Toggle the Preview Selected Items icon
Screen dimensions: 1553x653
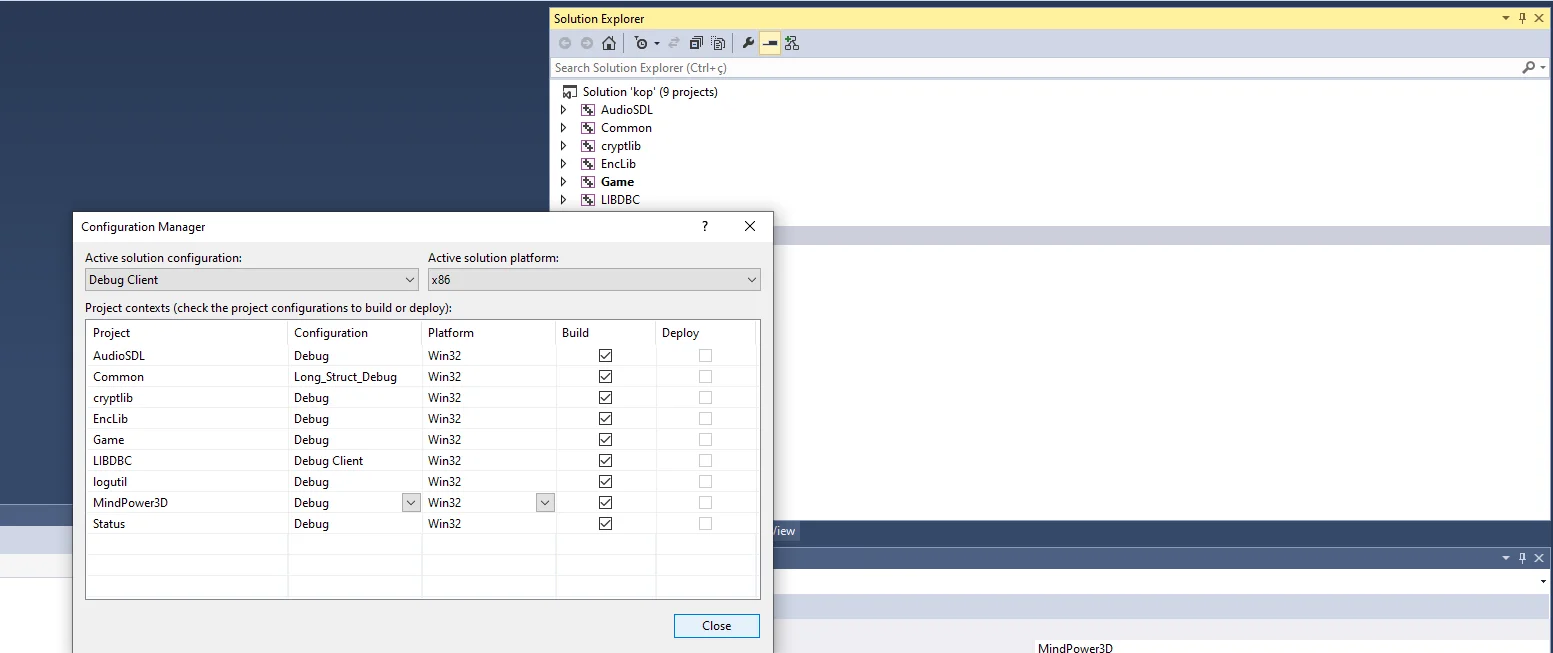[770, 43]
